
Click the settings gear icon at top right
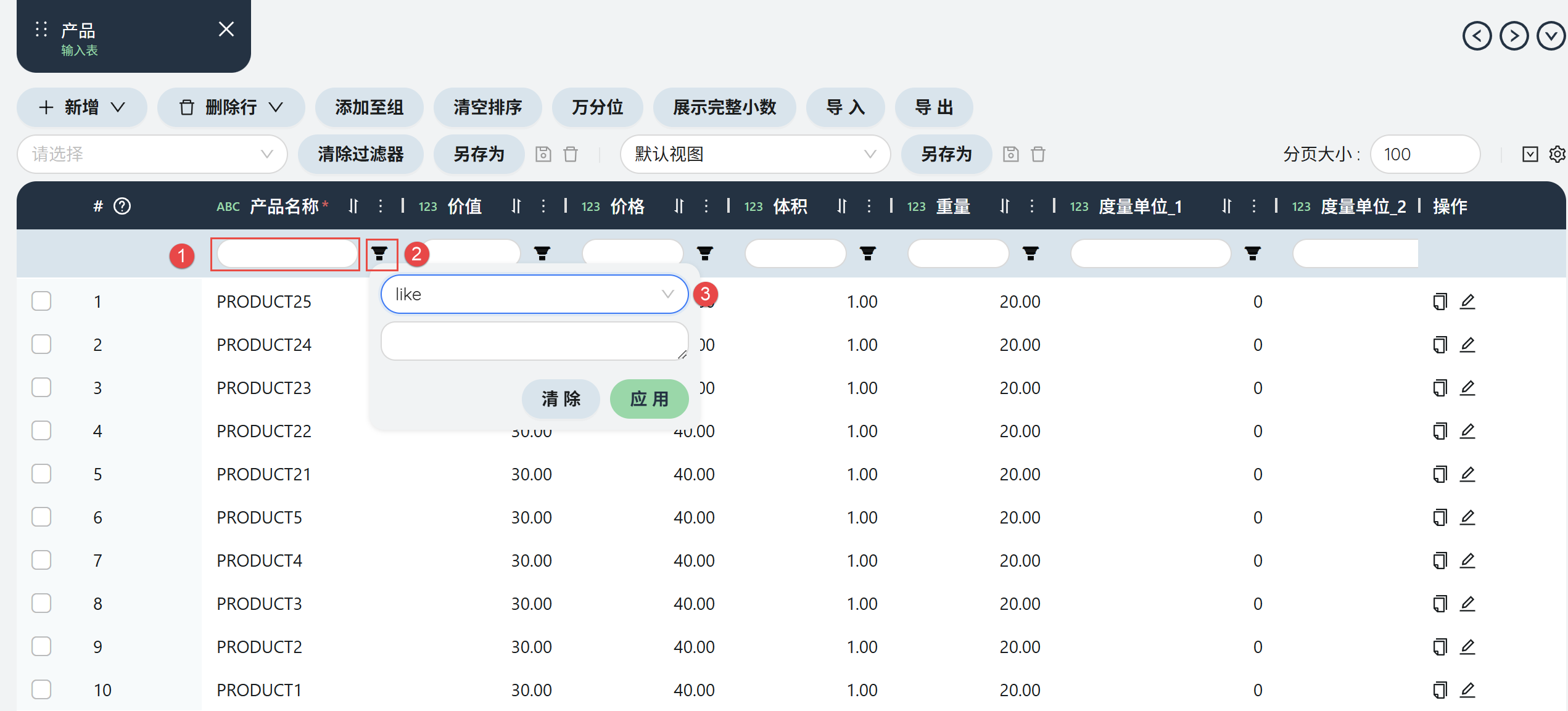pos(1556,154)
